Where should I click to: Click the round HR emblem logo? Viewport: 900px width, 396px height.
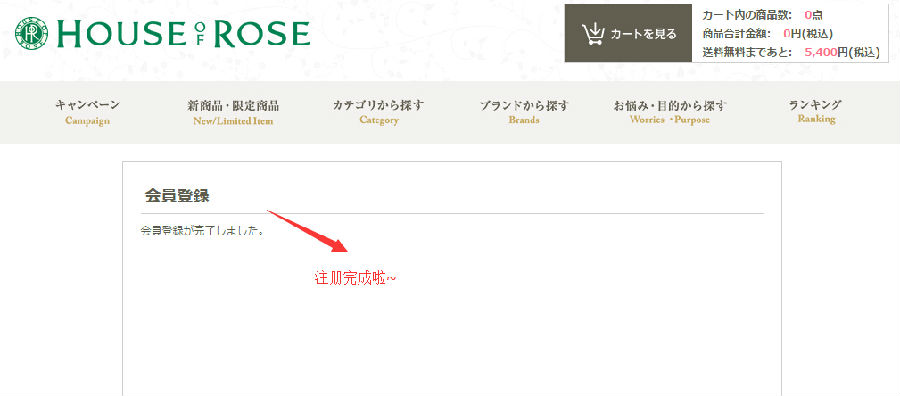(32, 33)
